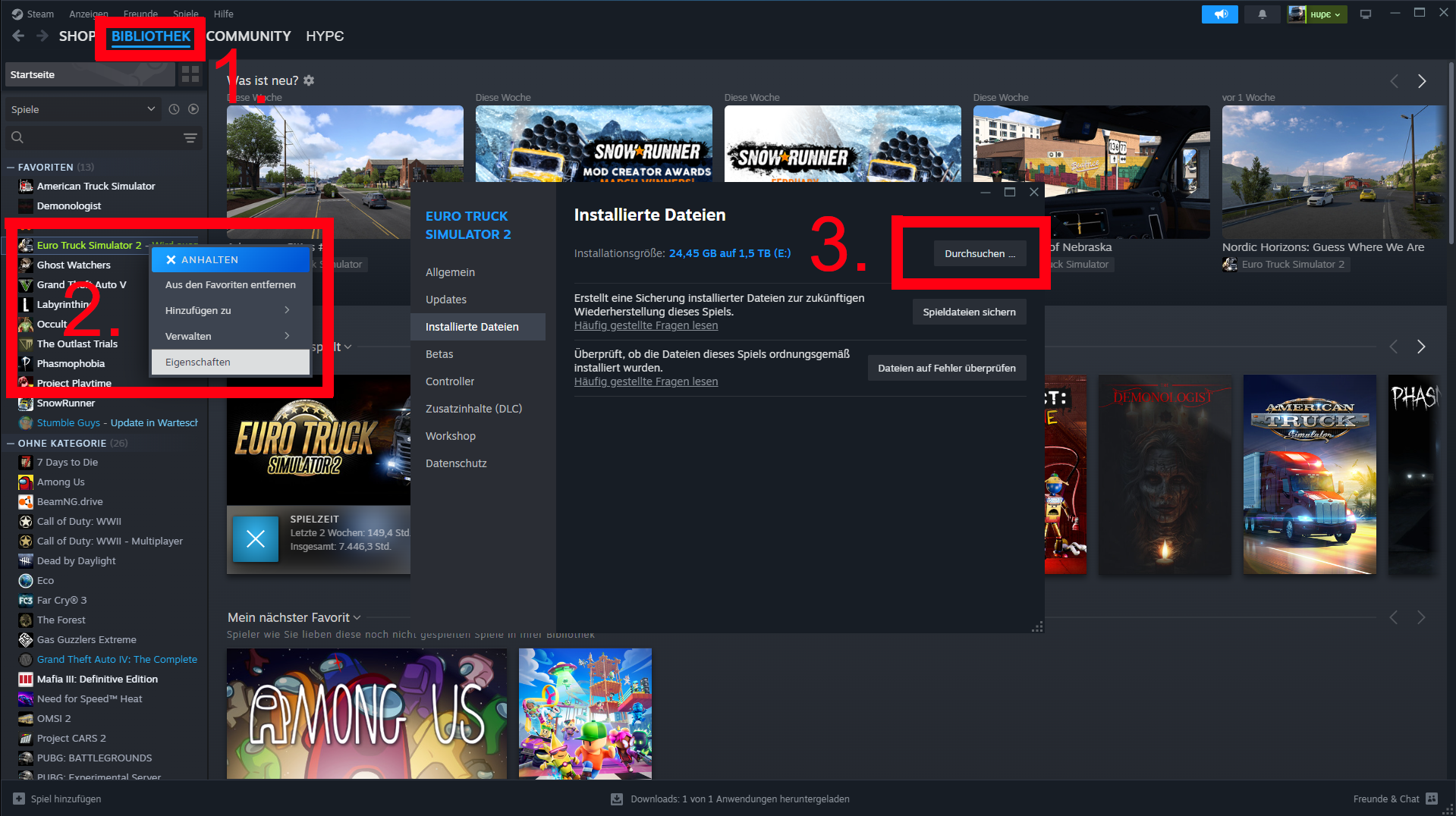Image resolution: width=1456 pixels, height=816 pixels.
Task: Open the Freunde menu
Action: [x=140, y=14]
